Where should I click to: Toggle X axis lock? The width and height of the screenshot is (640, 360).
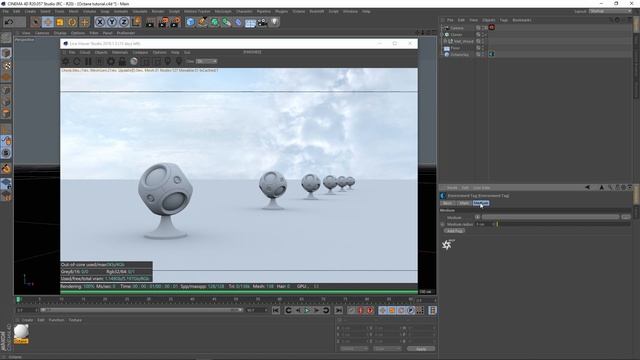(100, 22)
